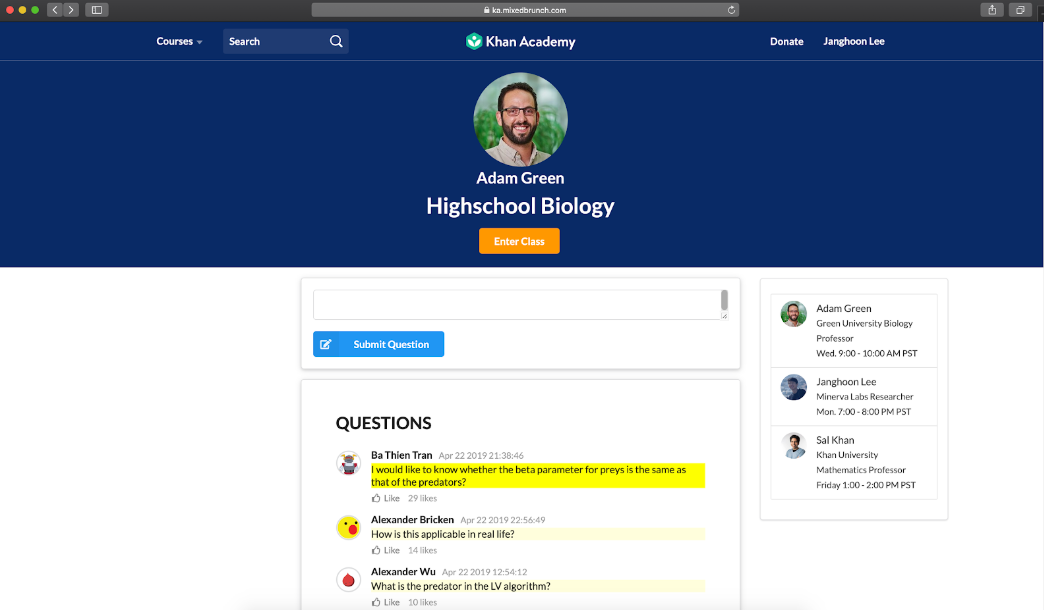Screen dimensions: 1044x610
Task: Click the search magnifier icon
Action: point(336,42)
